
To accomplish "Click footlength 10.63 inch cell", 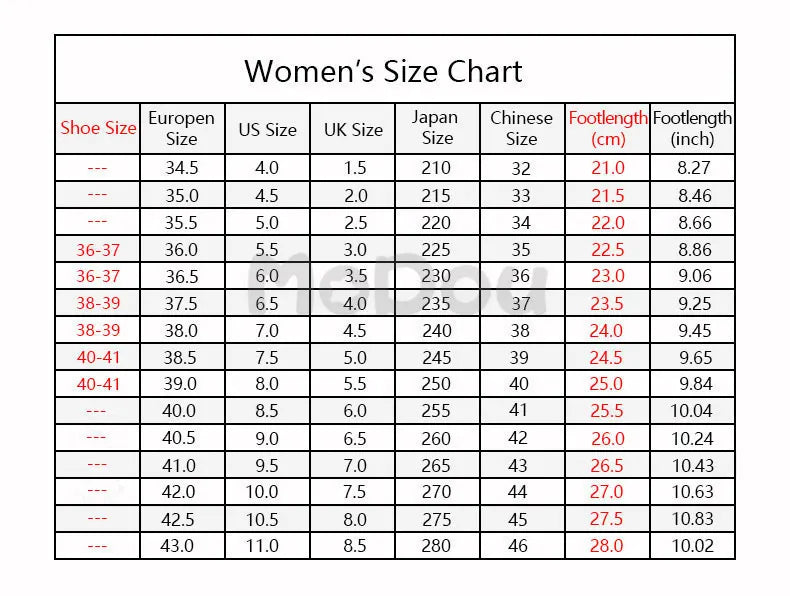I will pos(692,492).
